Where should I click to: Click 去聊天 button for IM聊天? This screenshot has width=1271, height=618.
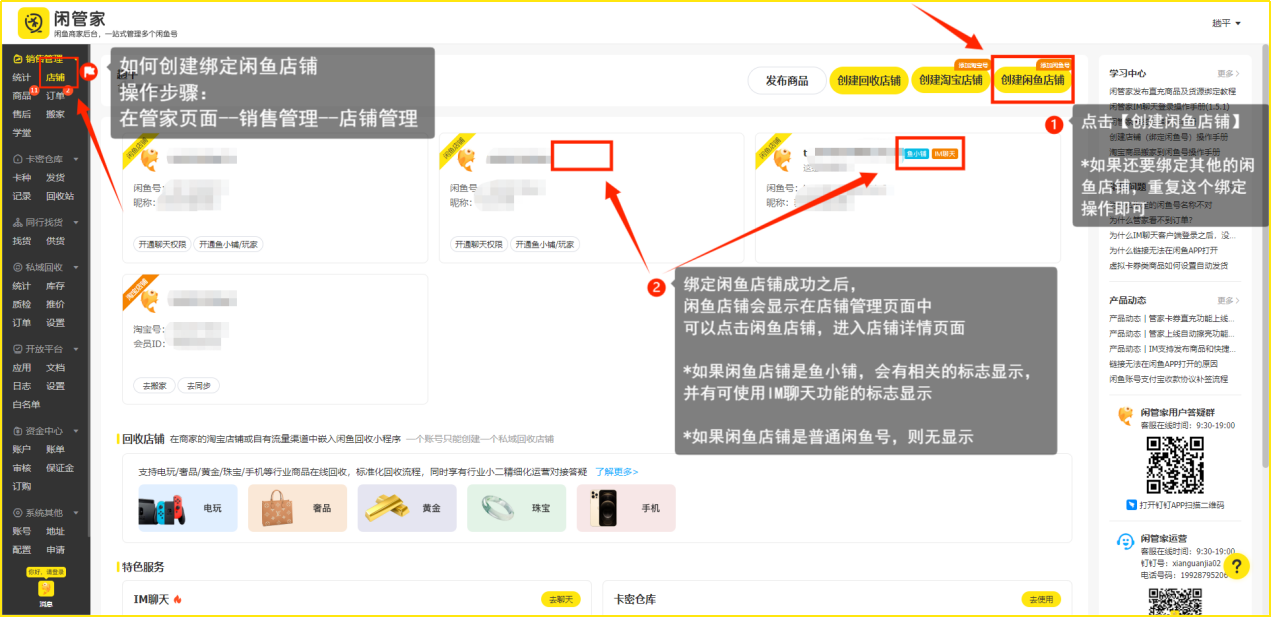coord(560,599)
